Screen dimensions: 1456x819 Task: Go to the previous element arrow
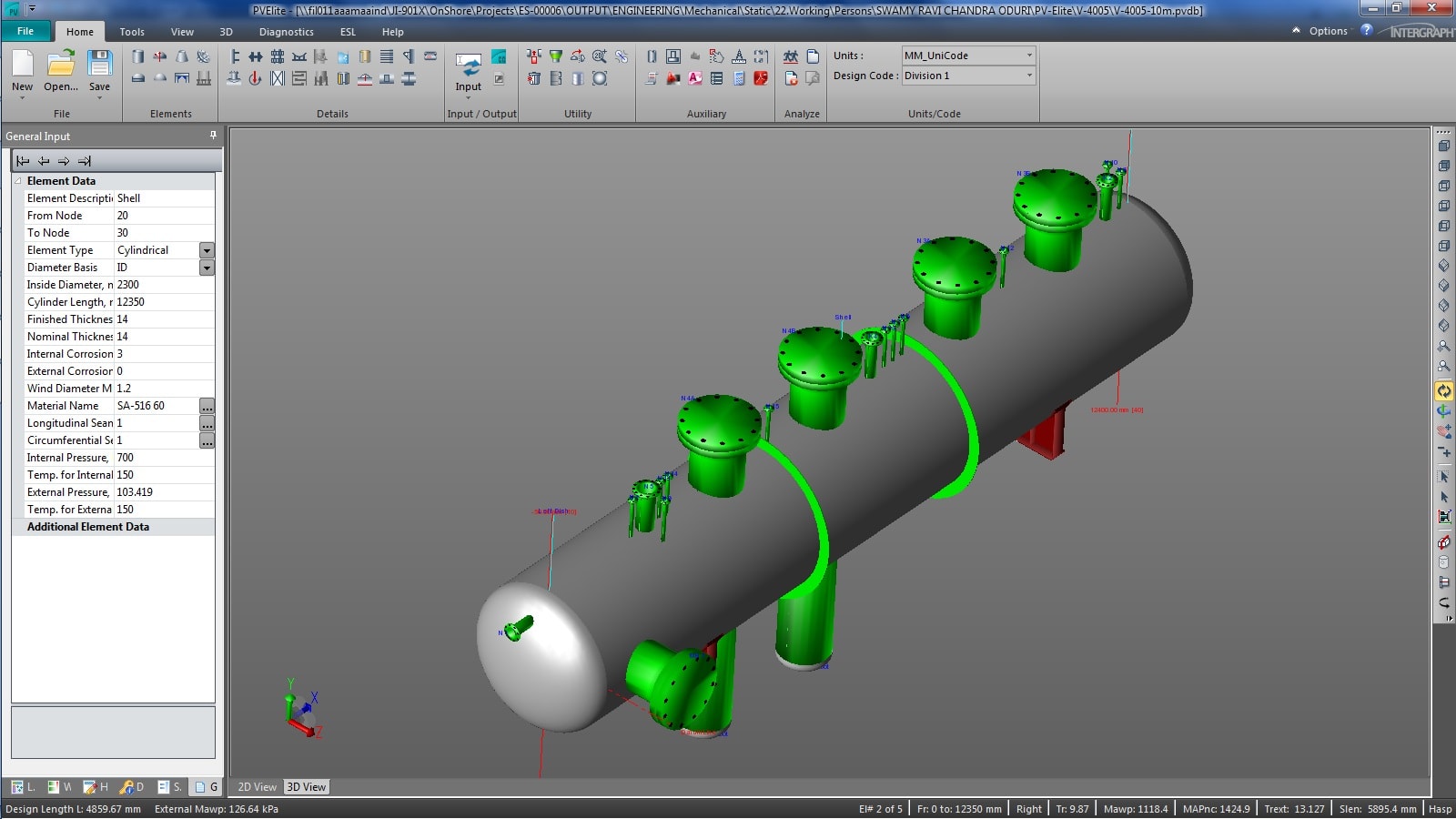(44, 161)
